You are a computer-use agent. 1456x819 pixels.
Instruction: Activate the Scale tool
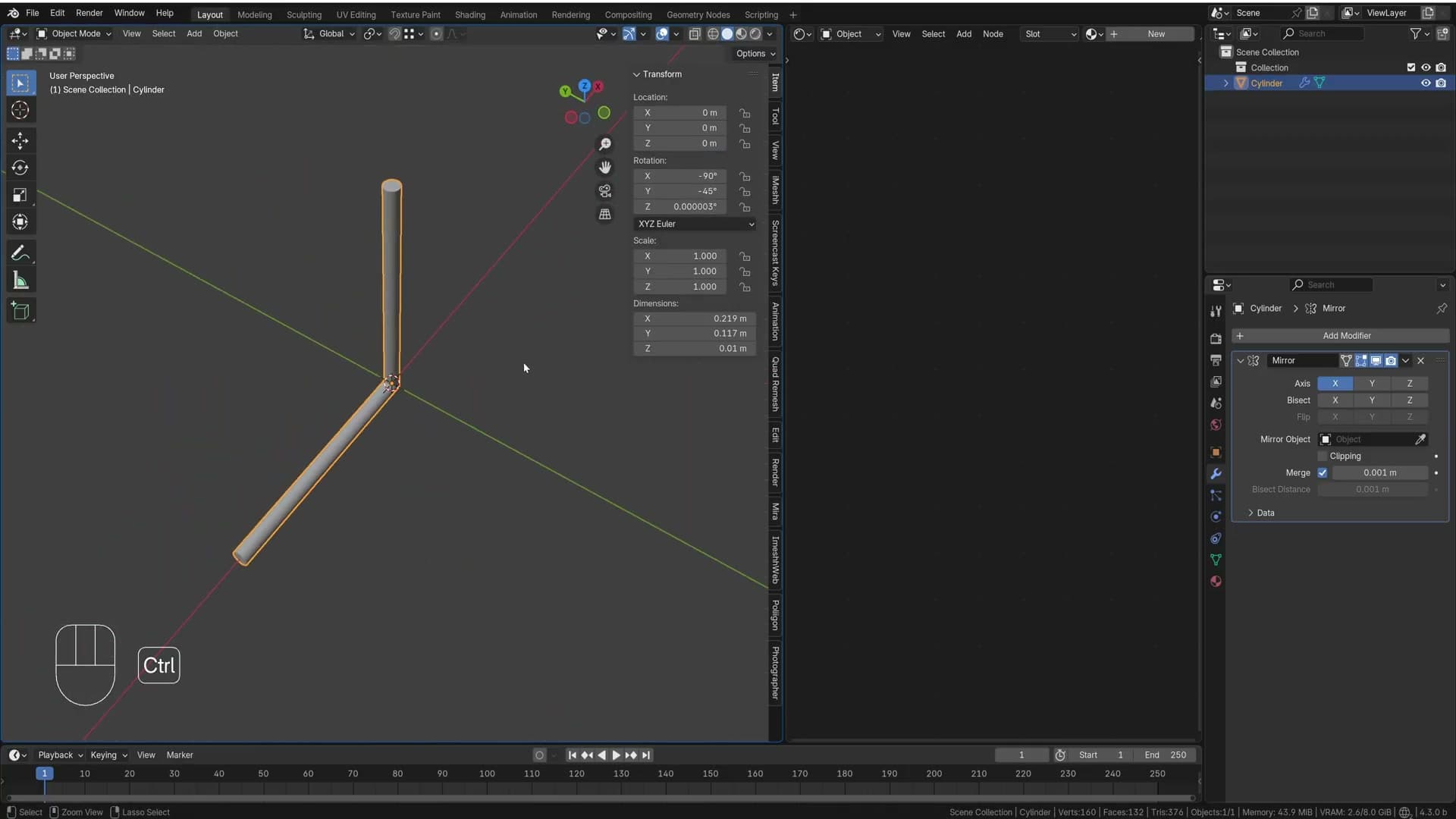(x=20, y=195)
